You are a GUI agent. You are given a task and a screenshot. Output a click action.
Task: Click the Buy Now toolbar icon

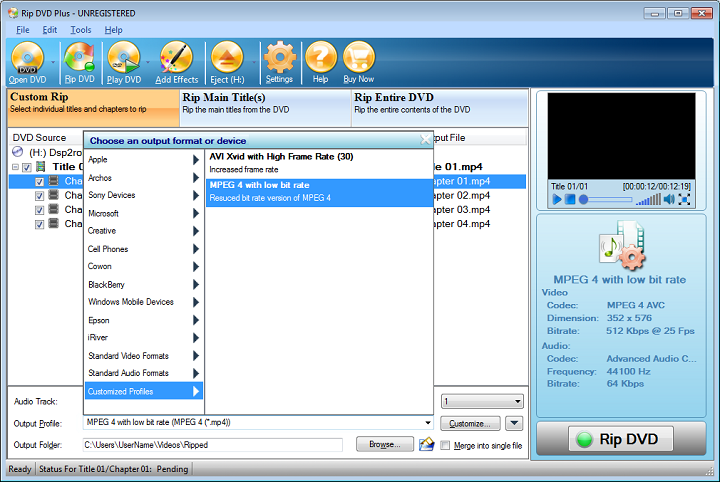click(x=358, y=62)
